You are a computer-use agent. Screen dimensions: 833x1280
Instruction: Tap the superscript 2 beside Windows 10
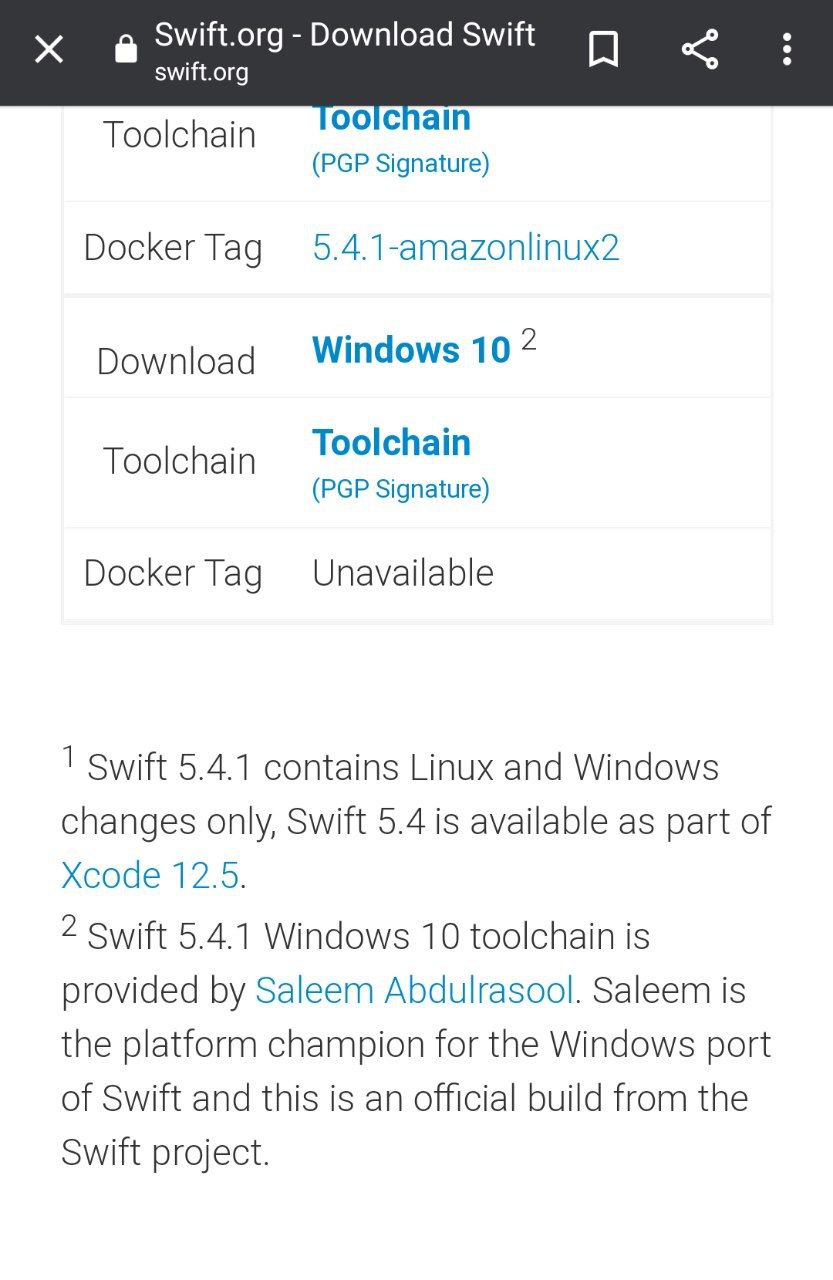click(529, 340)
